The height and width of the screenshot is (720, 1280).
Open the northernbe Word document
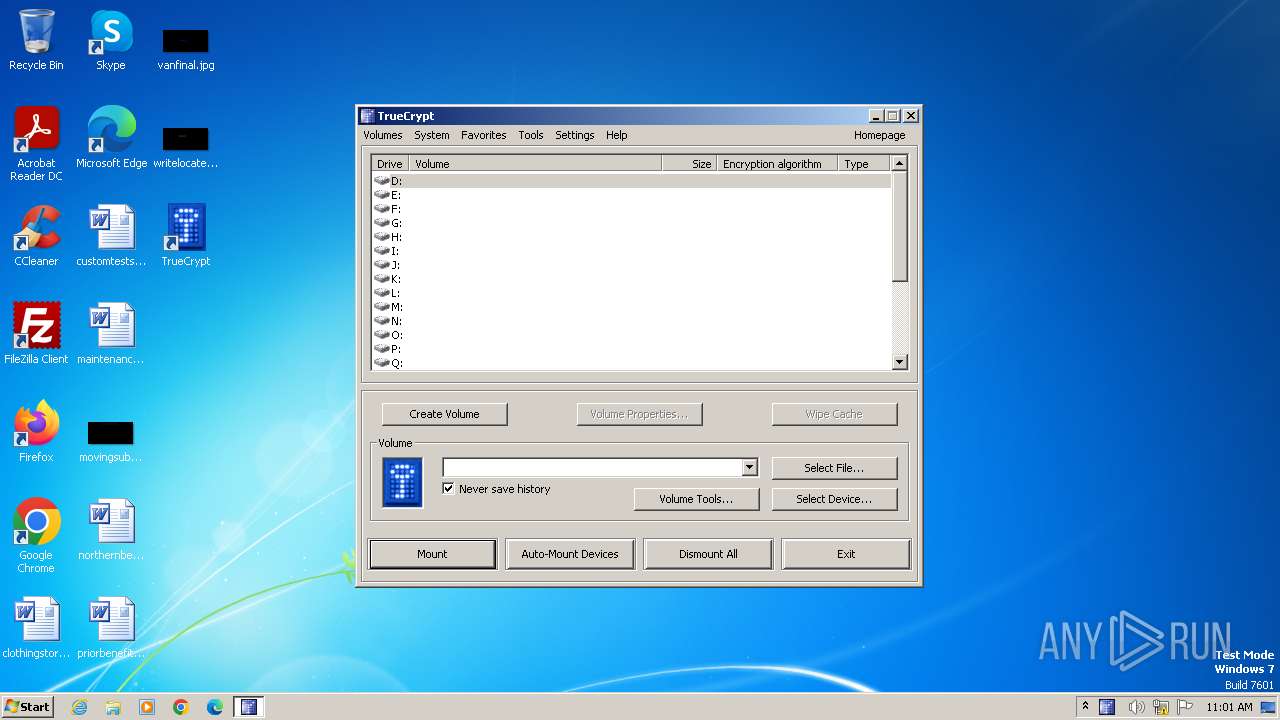[111, 530]
